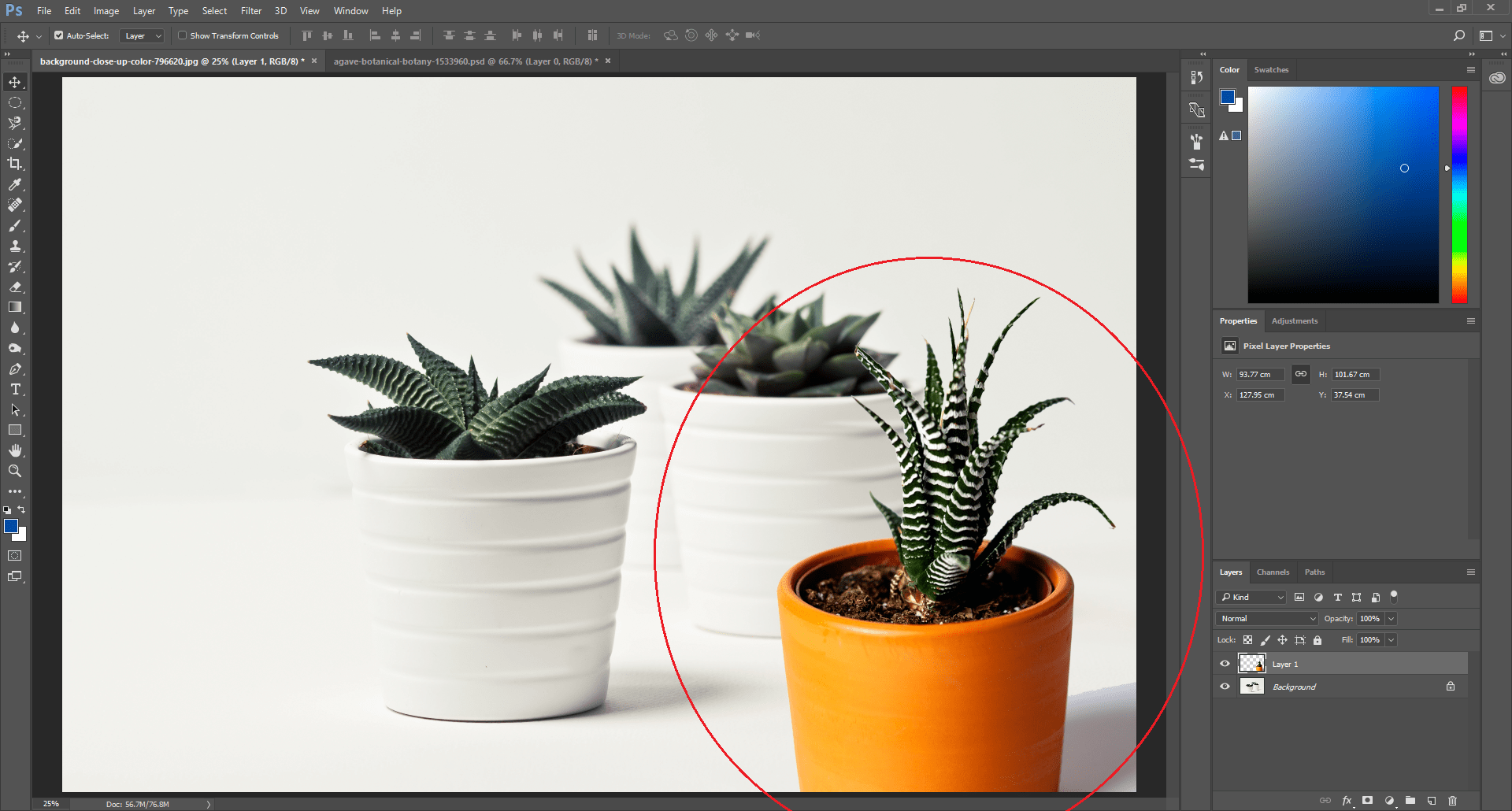Hide the Background layer eye
Image resolution: width=1512 pixels, height=811 pixels.
point(1225,687)
